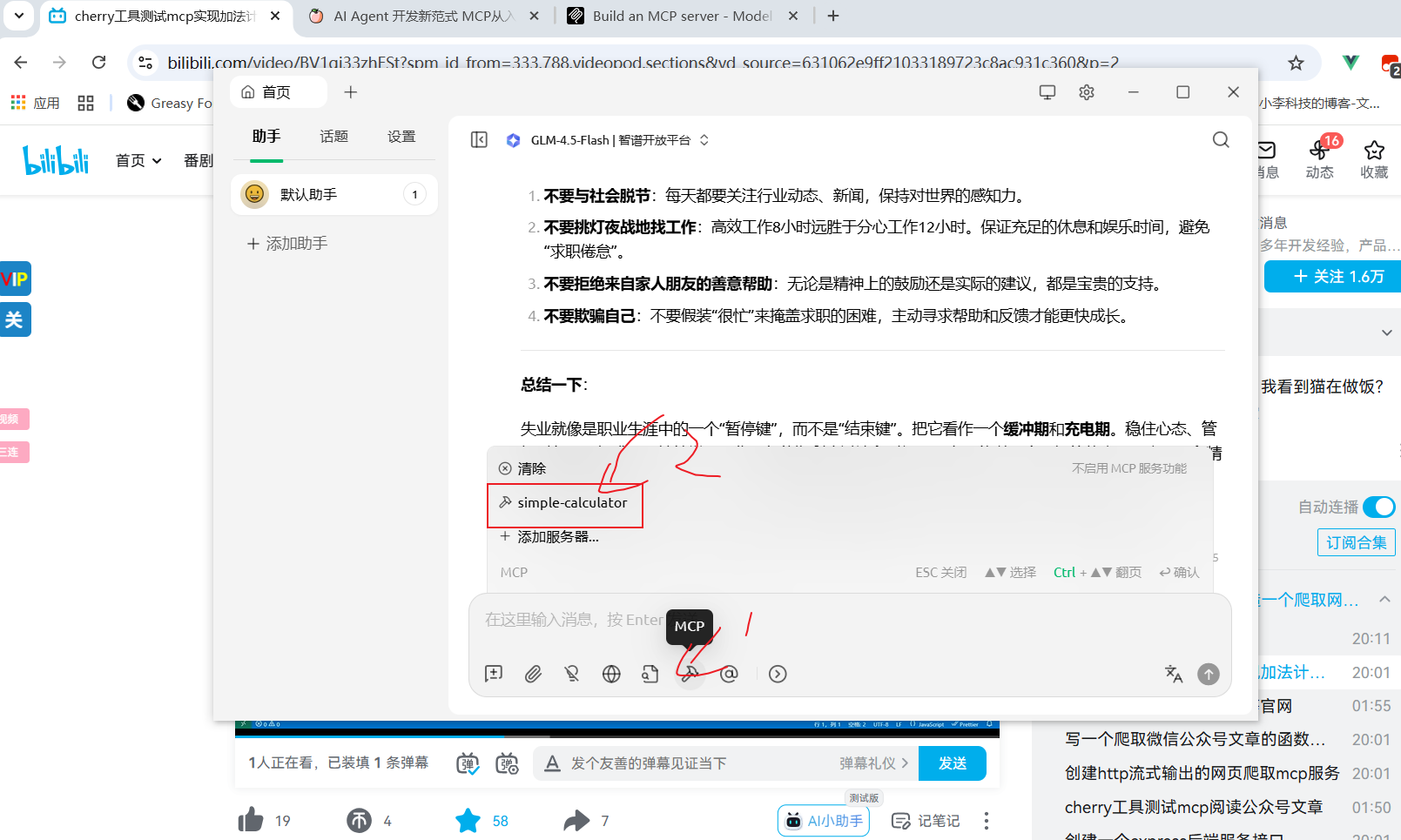This screenshot has width=1401, height=840.
Task: Click the 添加助手 add assistant button
Action: [x=287, y=243]
